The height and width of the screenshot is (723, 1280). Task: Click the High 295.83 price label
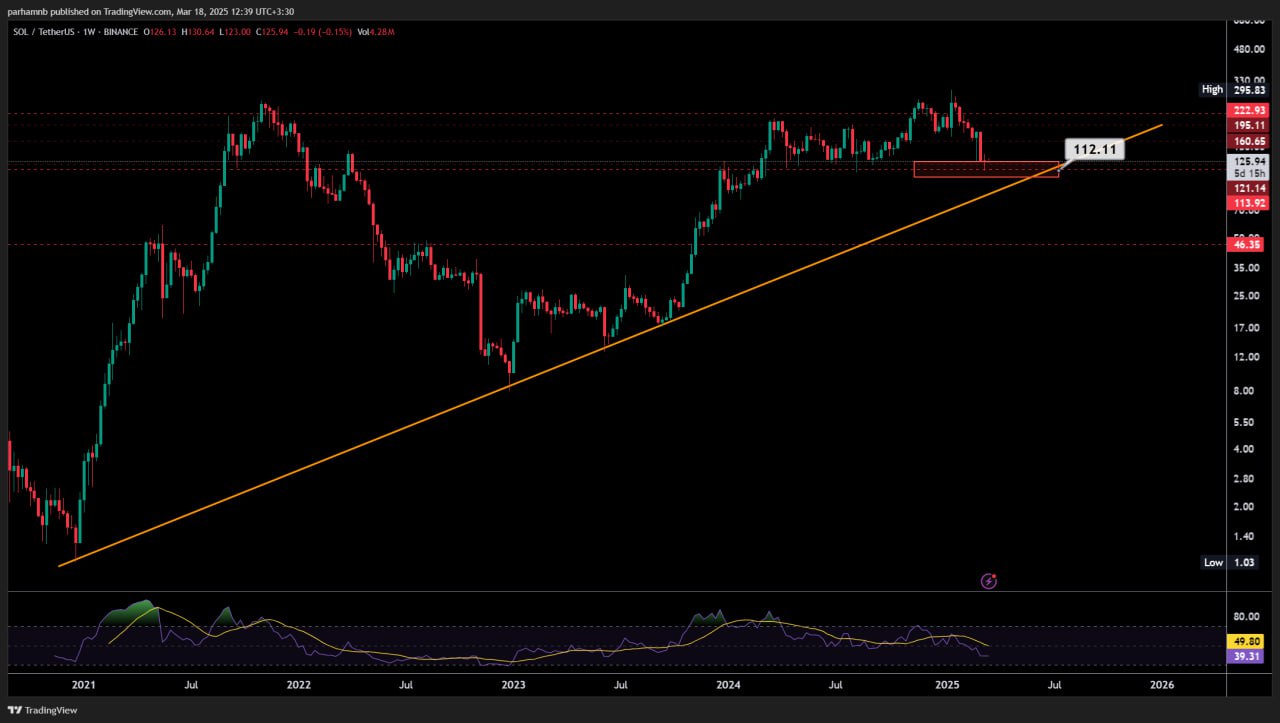coord(1233,89)
